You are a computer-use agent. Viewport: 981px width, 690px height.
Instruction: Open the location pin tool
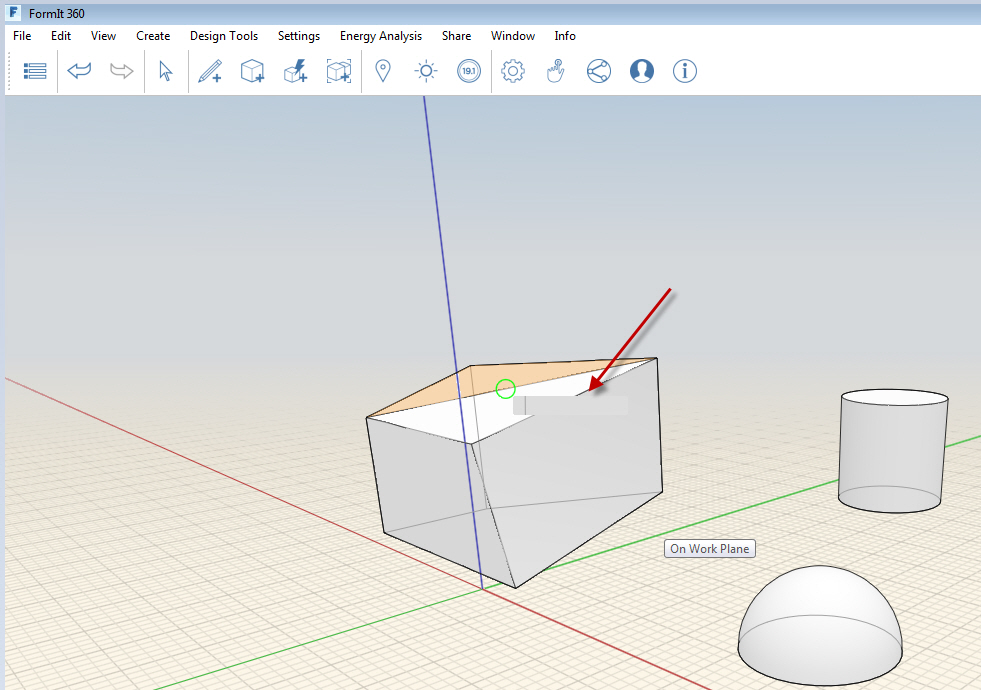click(383, 71)
